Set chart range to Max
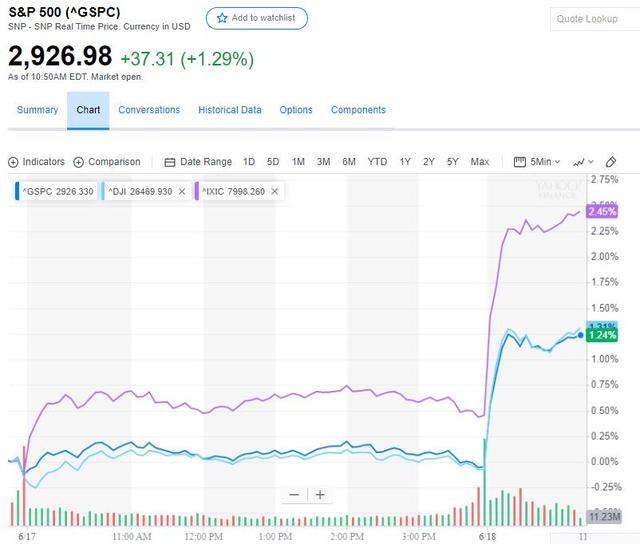 [x=480, y=162]
